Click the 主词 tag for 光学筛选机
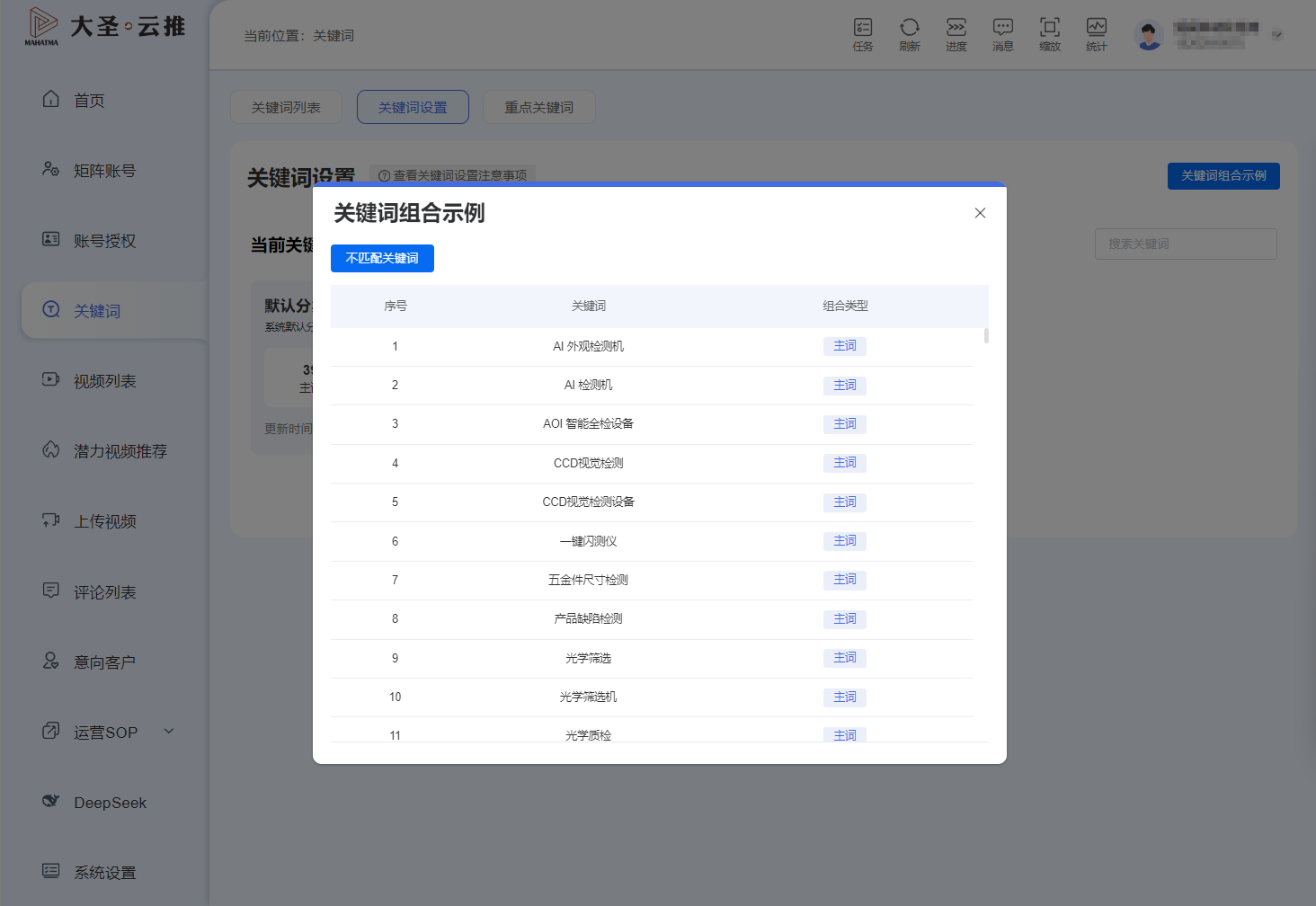Image resolution: width=1316 pixels, height=906 pixels. point(845,697)
